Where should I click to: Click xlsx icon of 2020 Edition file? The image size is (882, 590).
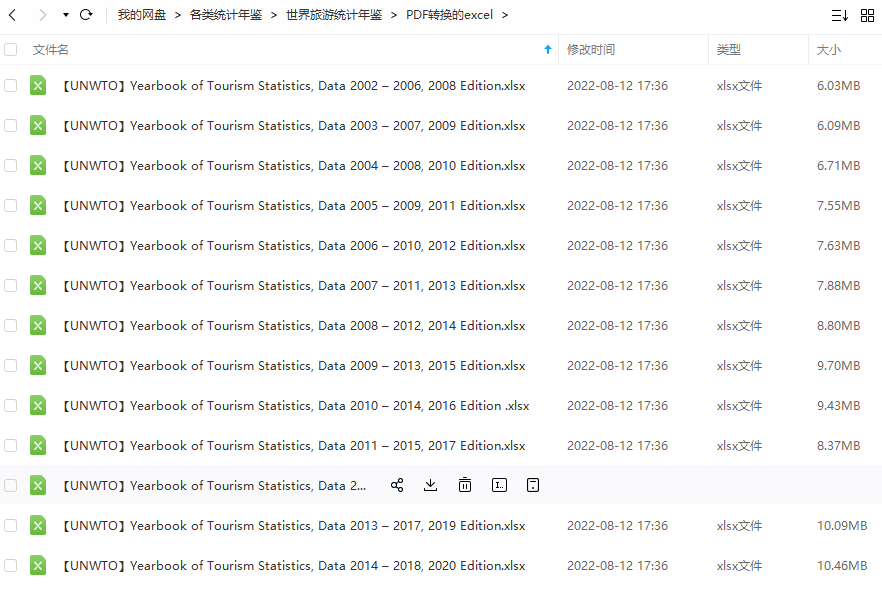coord(38,565)
